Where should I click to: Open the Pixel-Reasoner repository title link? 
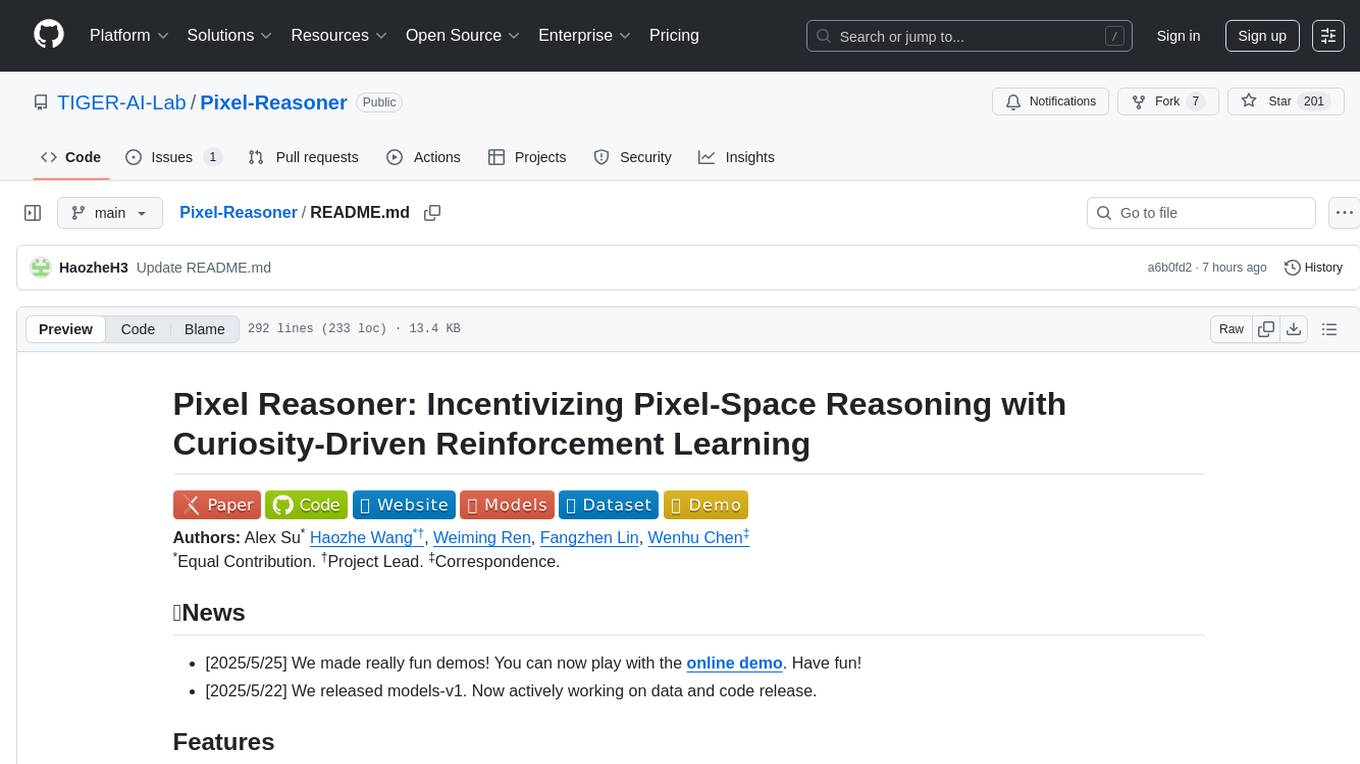tap(273, 102)
